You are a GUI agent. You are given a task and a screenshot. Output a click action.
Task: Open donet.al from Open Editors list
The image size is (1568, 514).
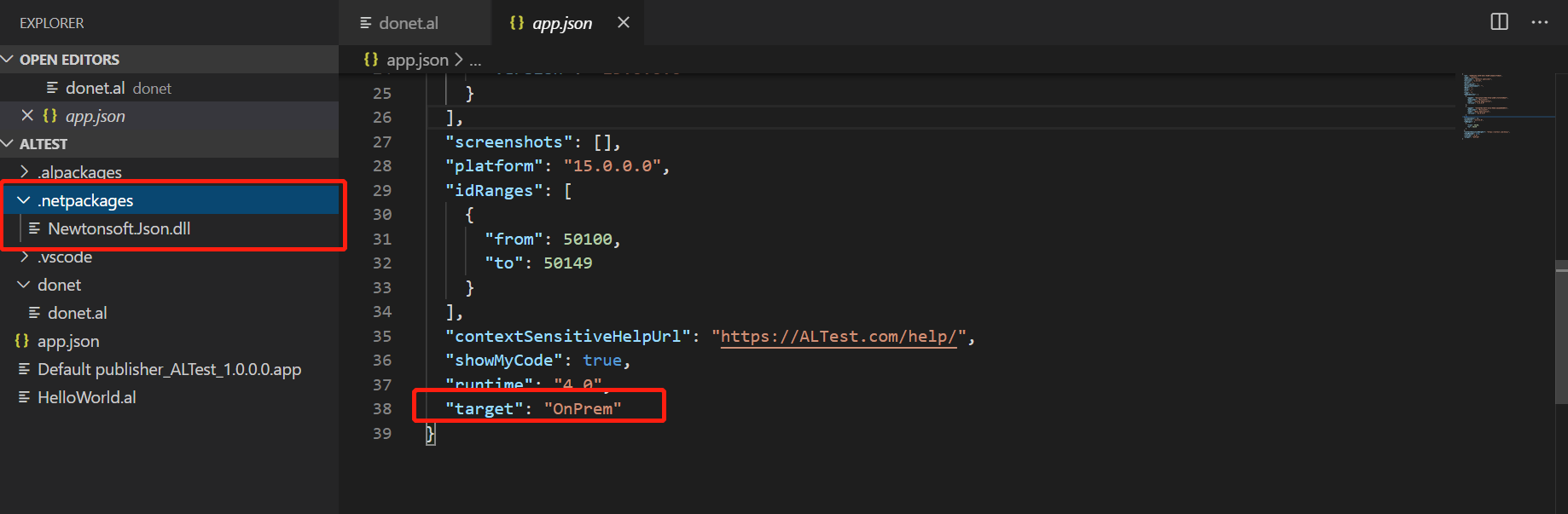169,87
